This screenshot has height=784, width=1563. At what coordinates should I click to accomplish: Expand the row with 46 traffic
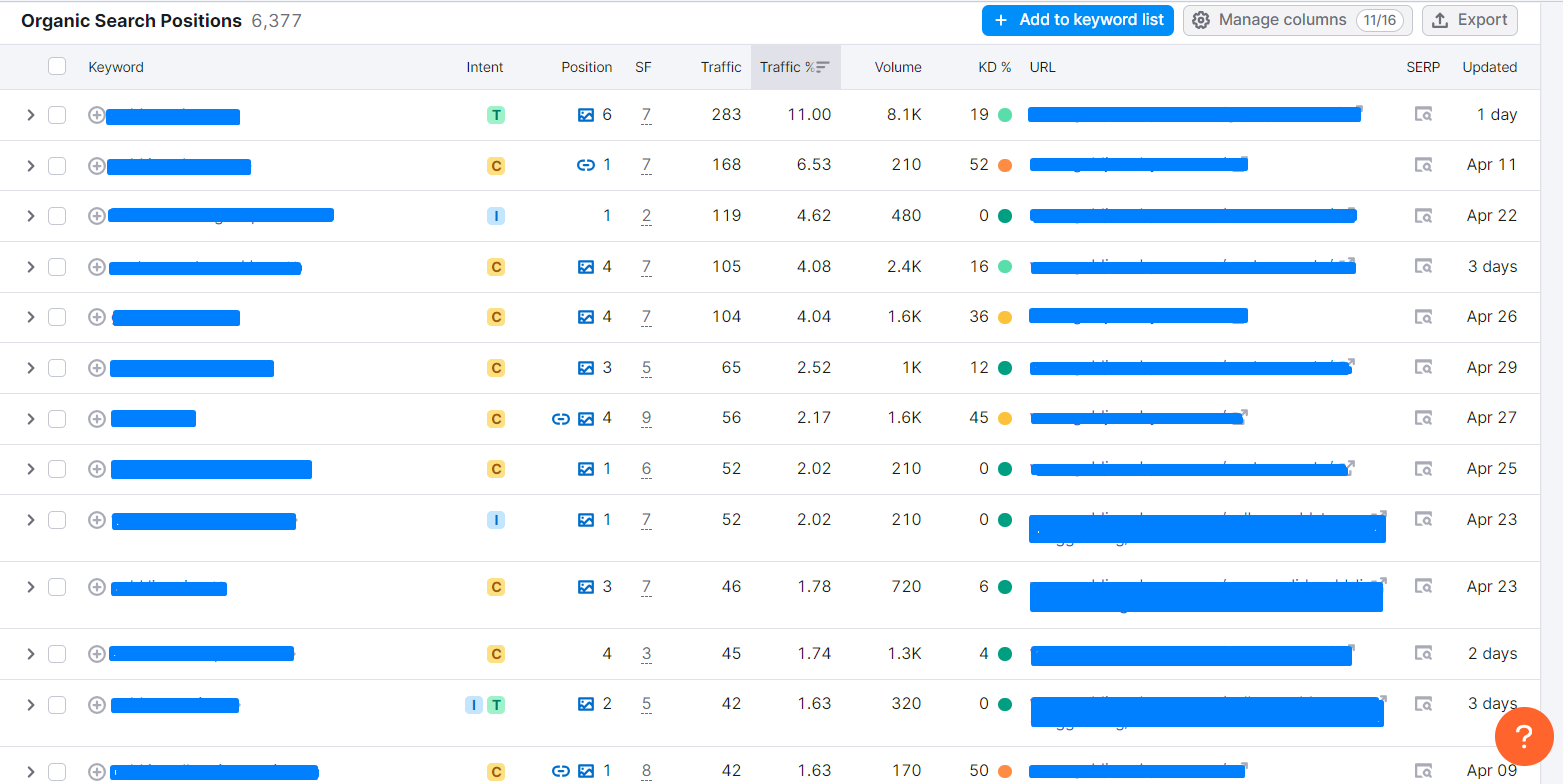click(x=30, y=587)
